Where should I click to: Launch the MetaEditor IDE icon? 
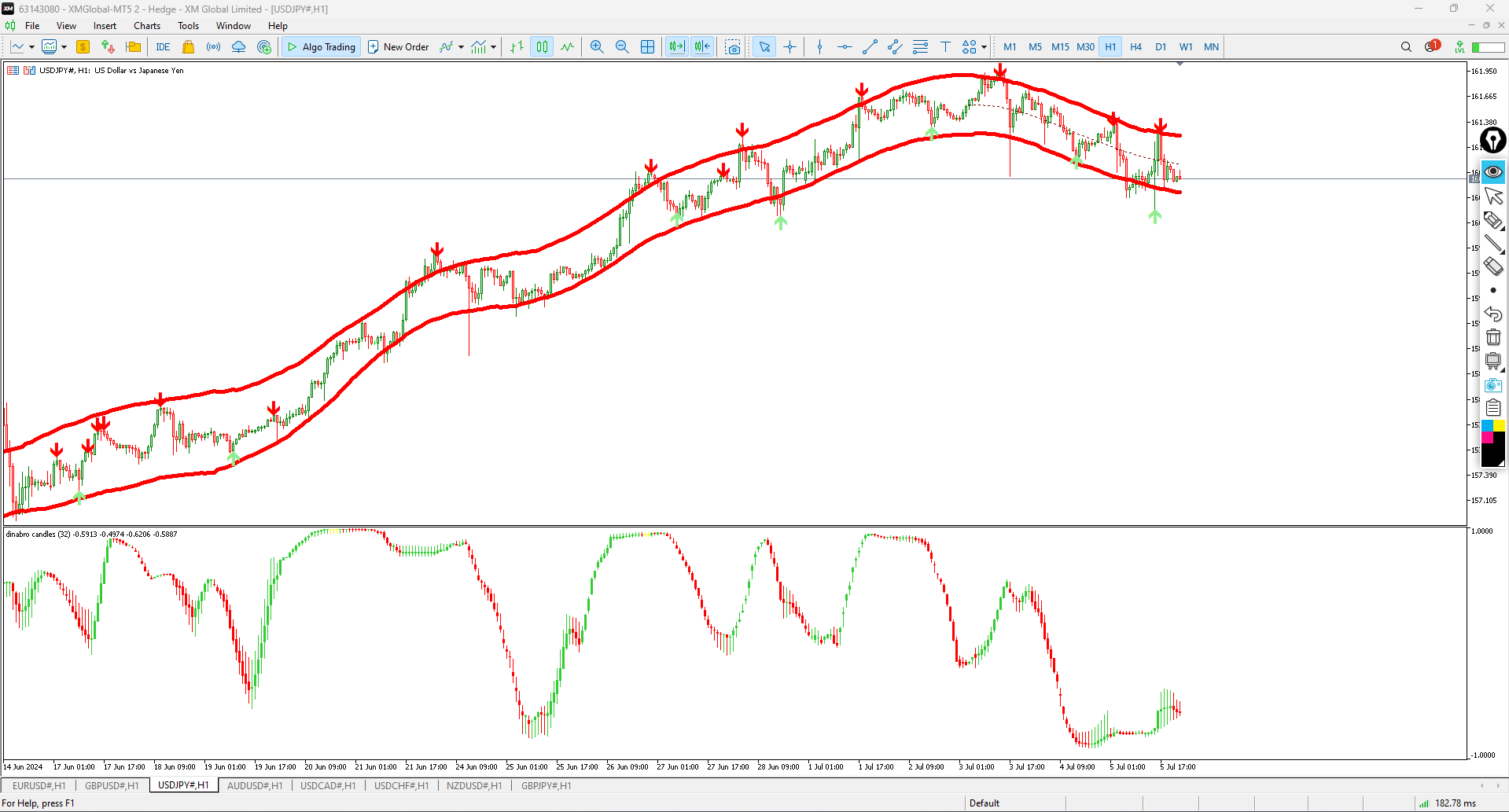click(x=163, y=46)
